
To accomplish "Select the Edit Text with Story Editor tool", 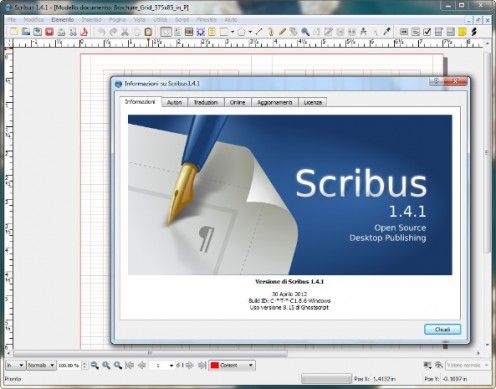I will pyautogui.click(x=328, y=32).
